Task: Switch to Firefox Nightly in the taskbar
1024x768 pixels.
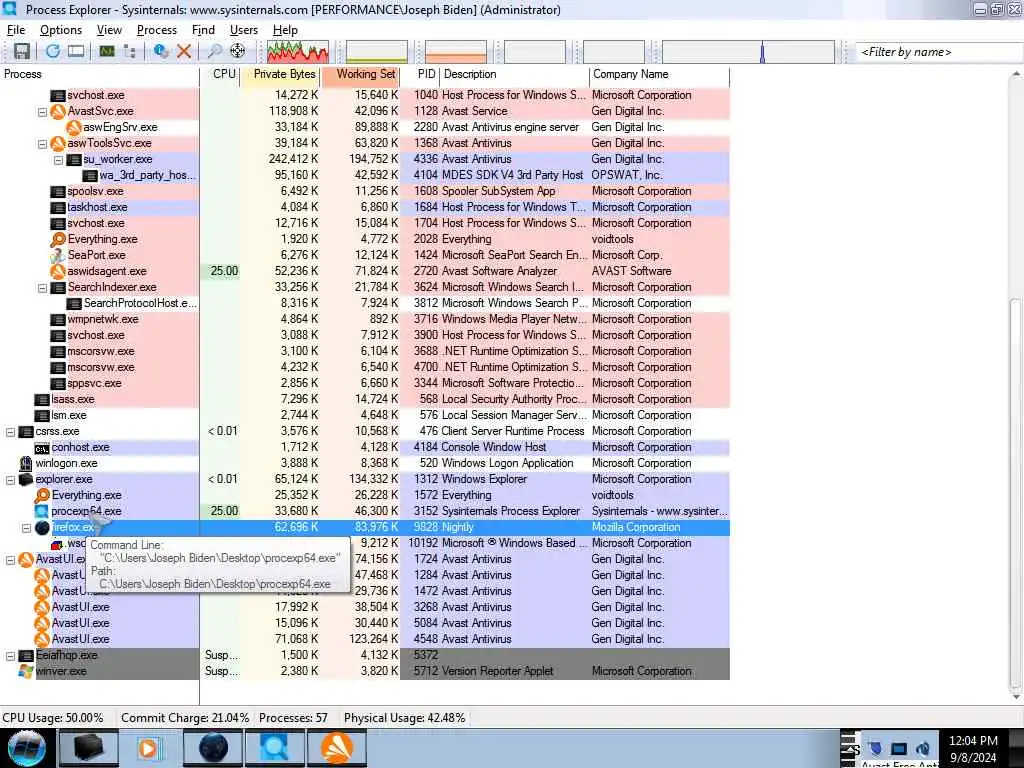Action: [x=213, y=748]
